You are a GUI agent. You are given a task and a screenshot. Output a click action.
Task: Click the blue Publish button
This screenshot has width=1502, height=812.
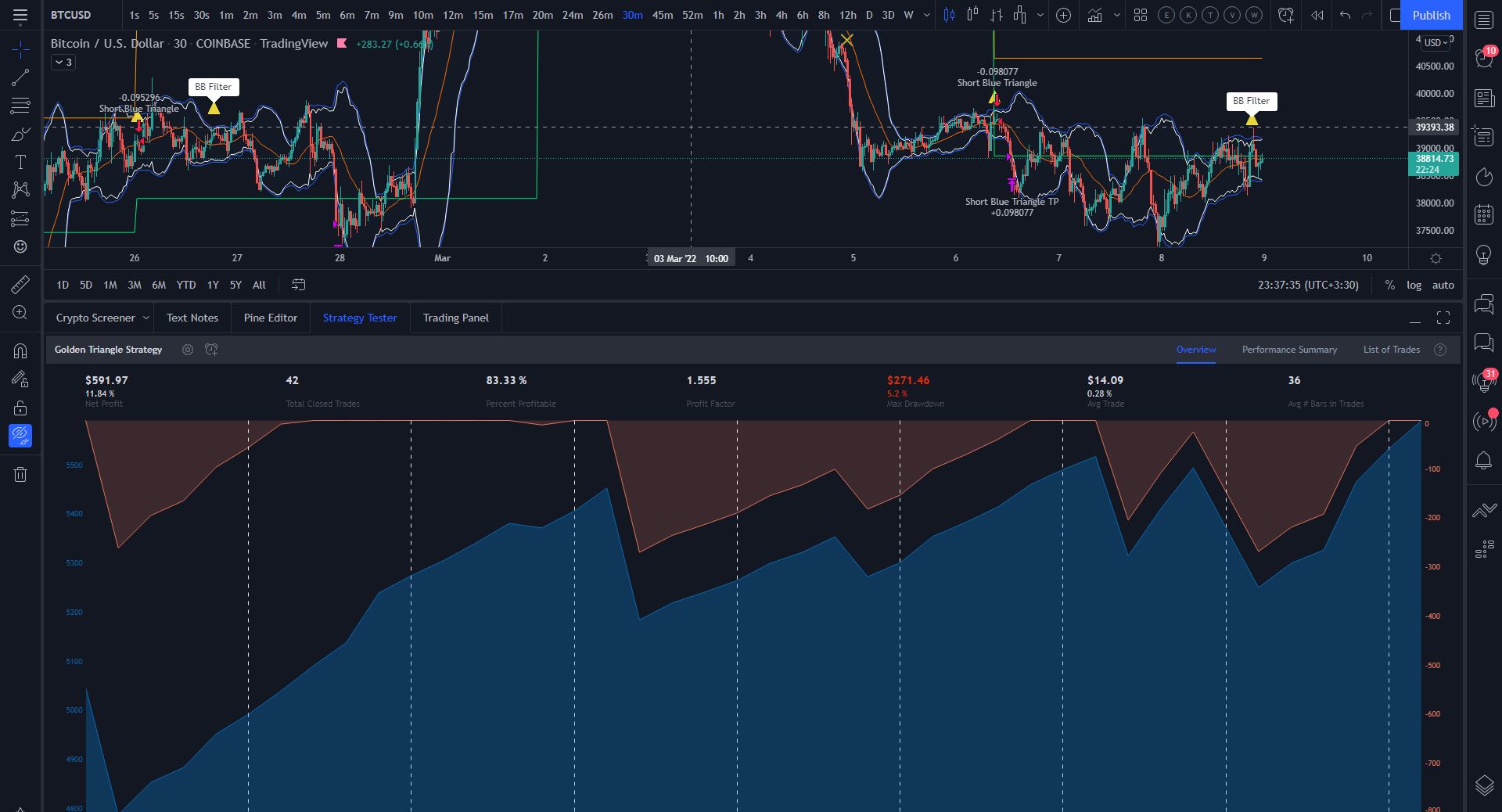1431,15
